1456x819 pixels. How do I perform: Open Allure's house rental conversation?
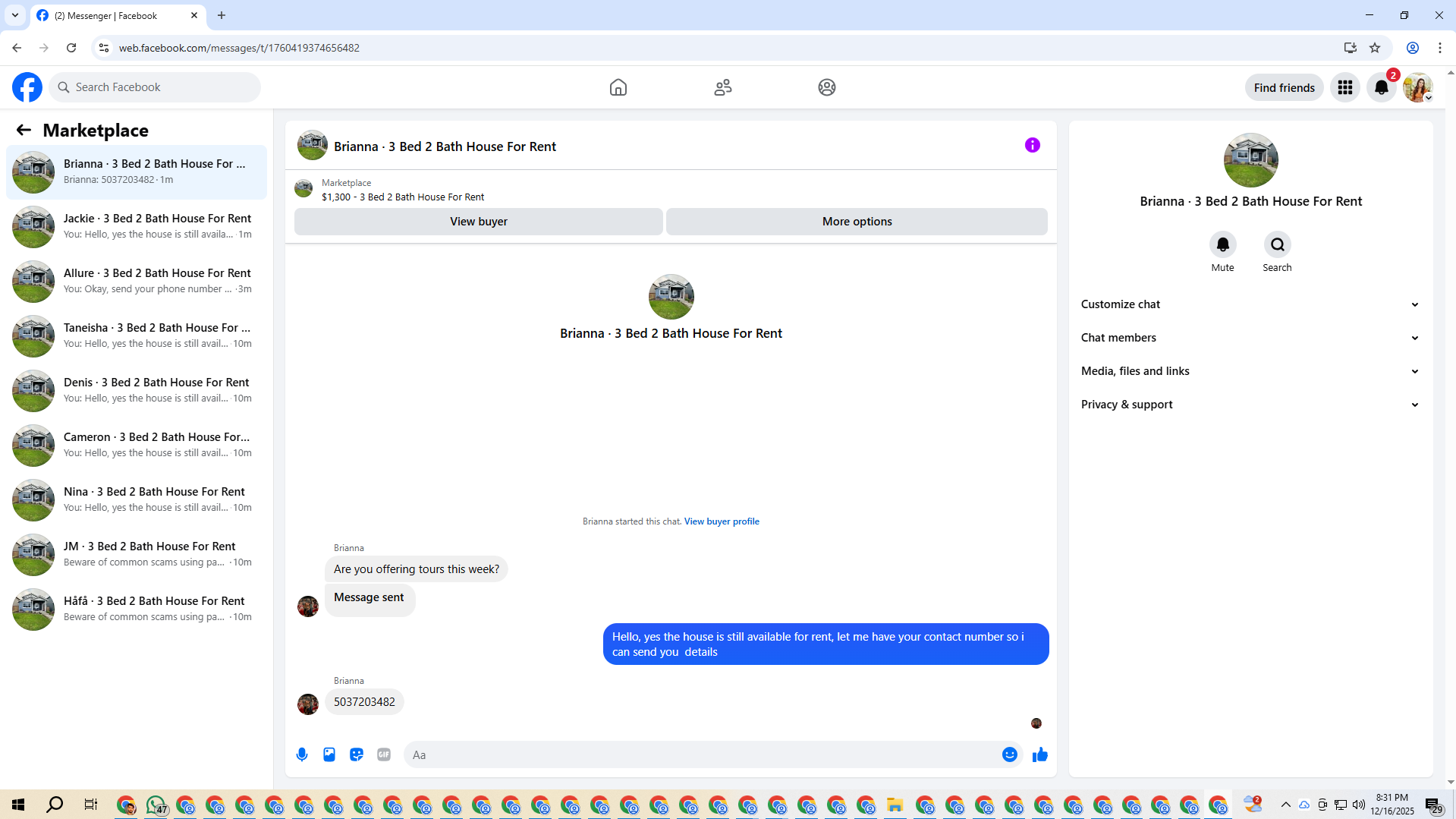click(137, 282)
